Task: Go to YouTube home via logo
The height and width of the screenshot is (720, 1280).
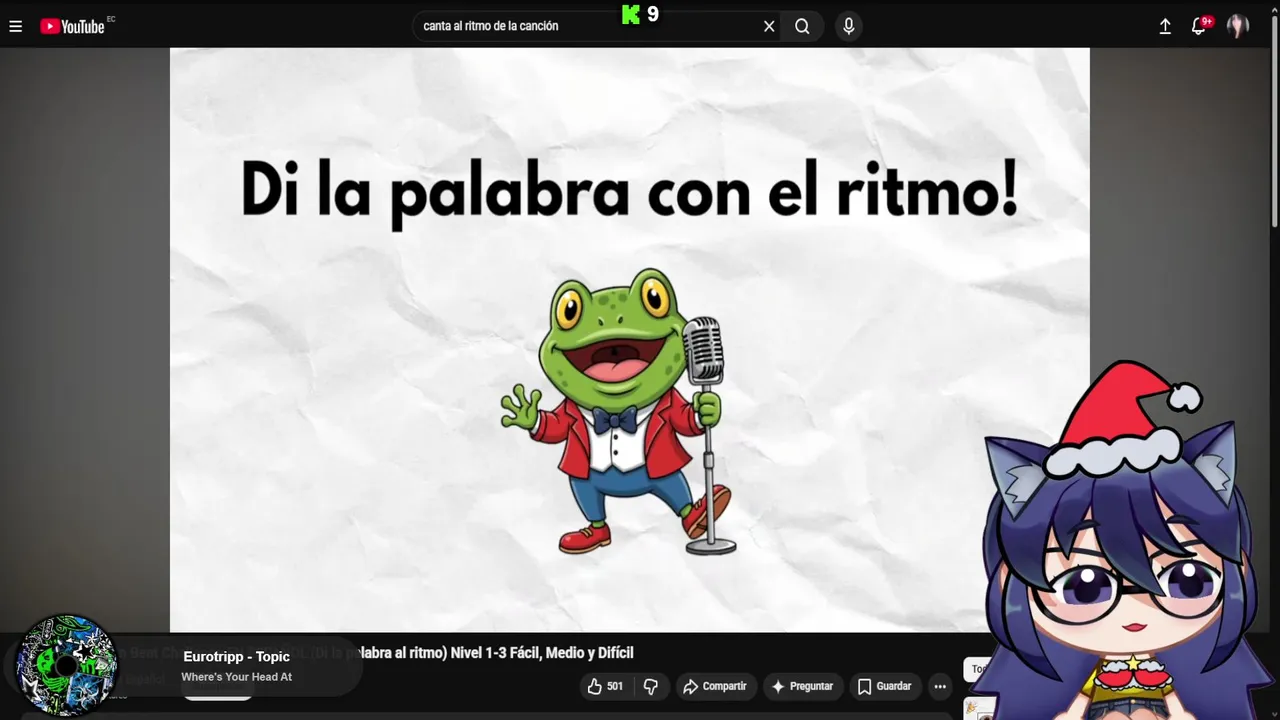Action: [72, 26]
